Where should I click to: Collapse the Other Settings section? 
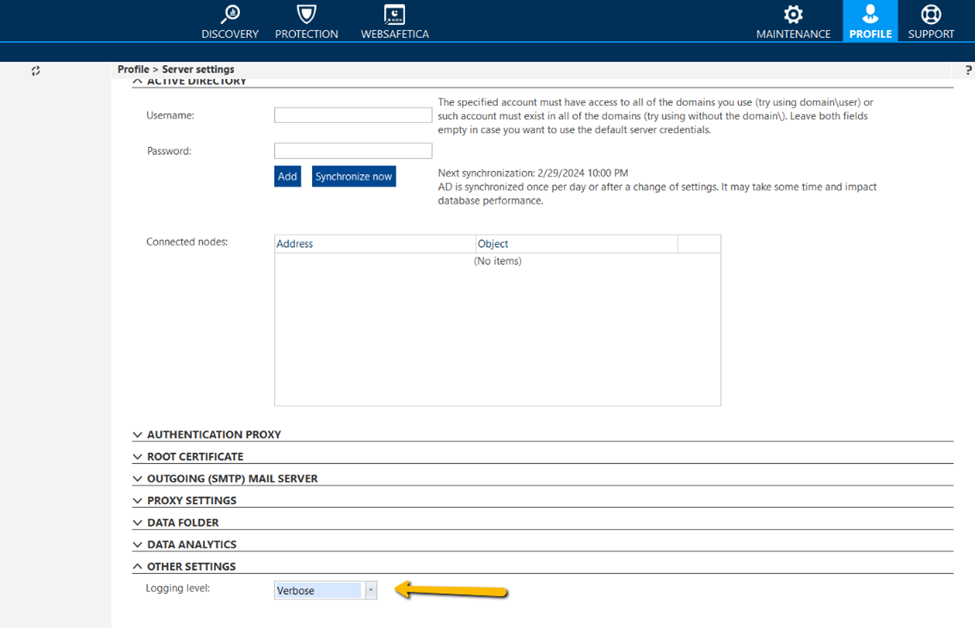coord(138,566)
